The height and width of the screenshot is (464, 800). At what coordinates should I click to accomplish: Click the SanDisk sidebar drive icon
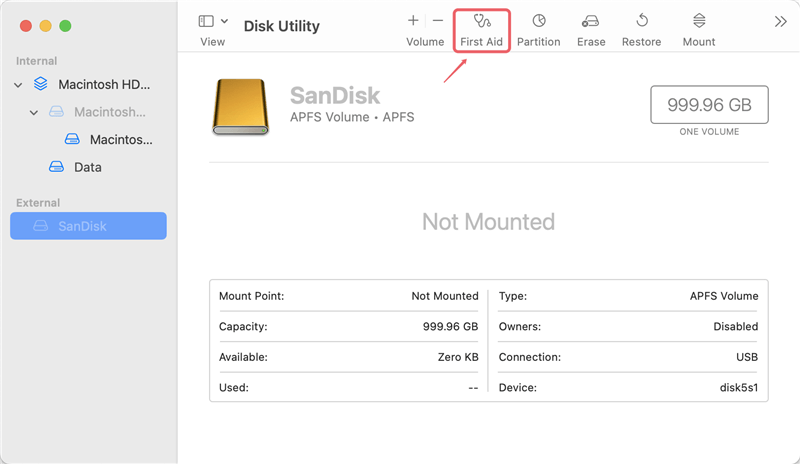click(x=41, y=226)
